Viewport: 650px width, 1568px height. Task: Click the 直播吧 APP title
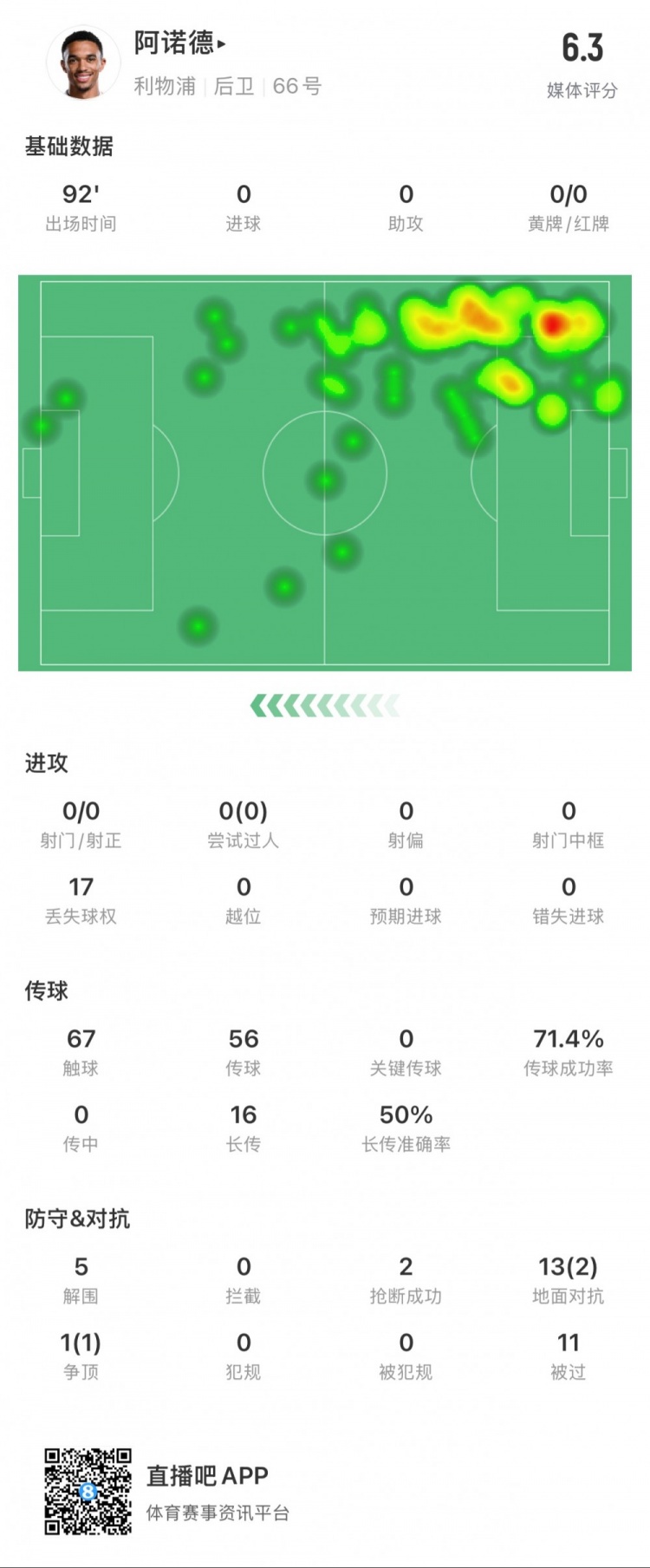[x=207, y=1476]
